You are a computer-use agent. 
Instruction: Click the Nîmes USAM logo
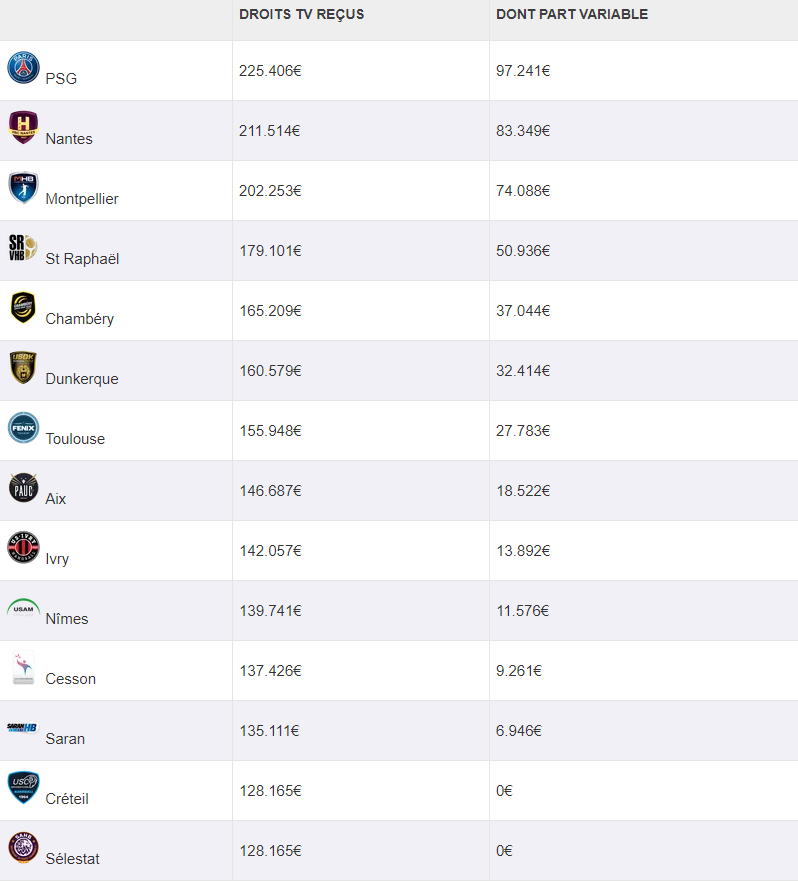(23, 608)
